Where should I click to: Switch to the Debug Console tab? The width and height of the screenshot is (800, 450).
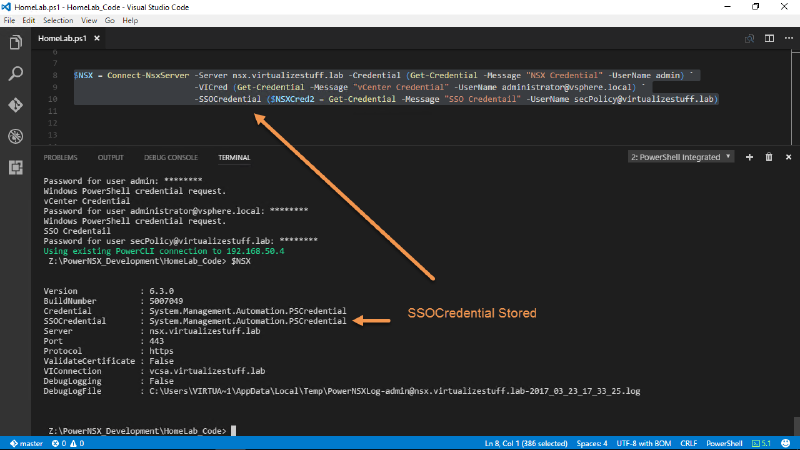click(x=171, y=158)
